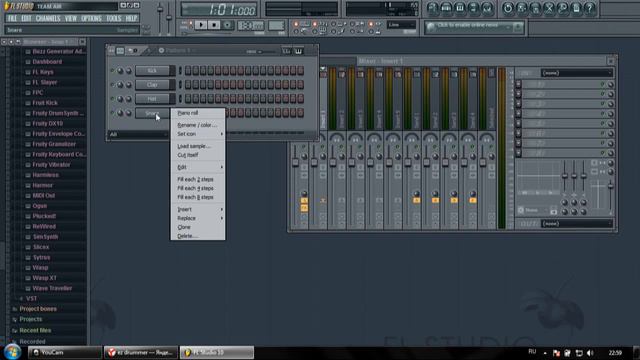Viewport: 640px width, 360px height.
Task: Choose Rename / color... from context menu
Action: coord(197,125)
